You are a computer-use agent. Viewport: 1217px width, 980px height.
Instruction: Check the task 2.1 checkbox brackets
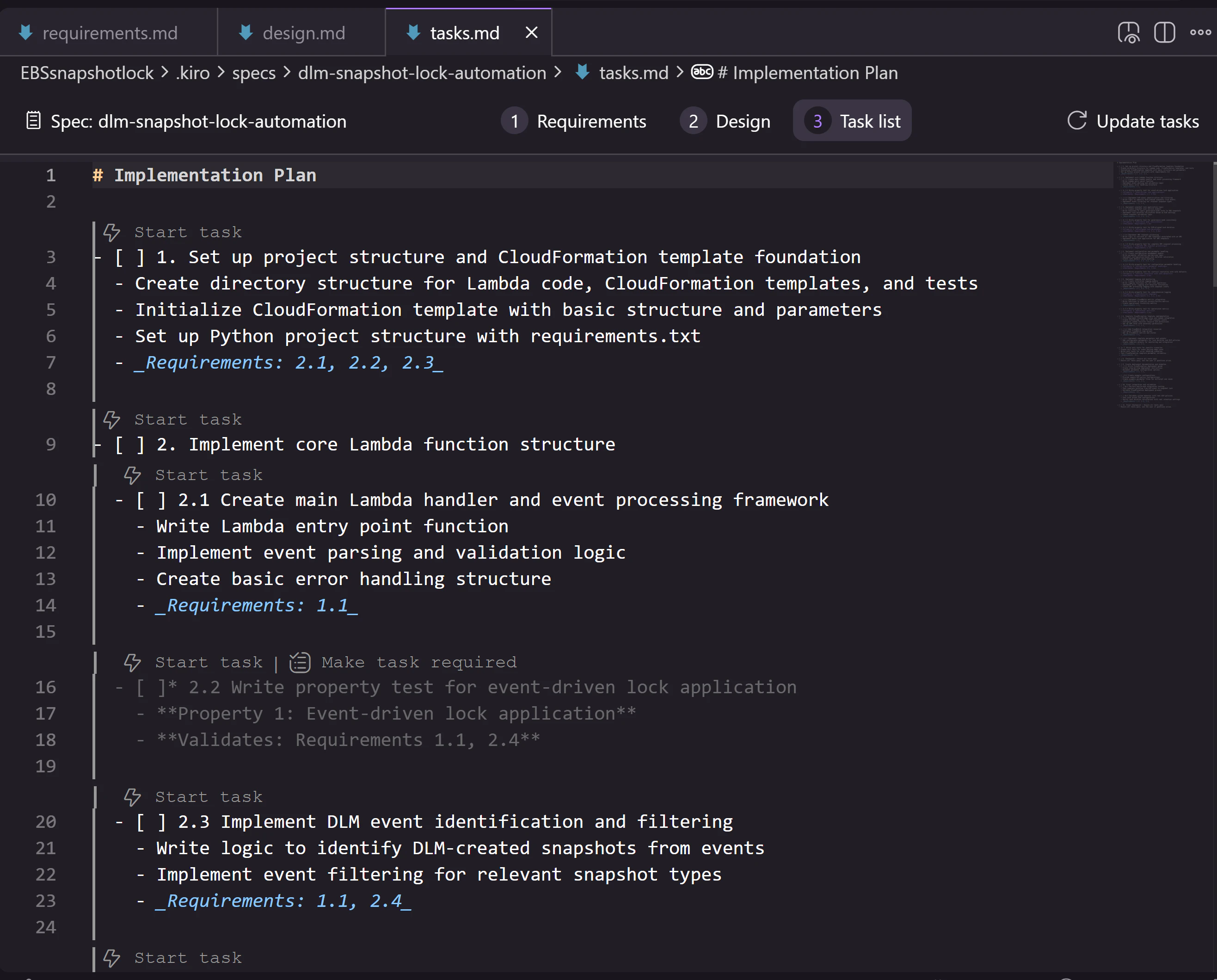pyautogui.click(x=151, y=500)
